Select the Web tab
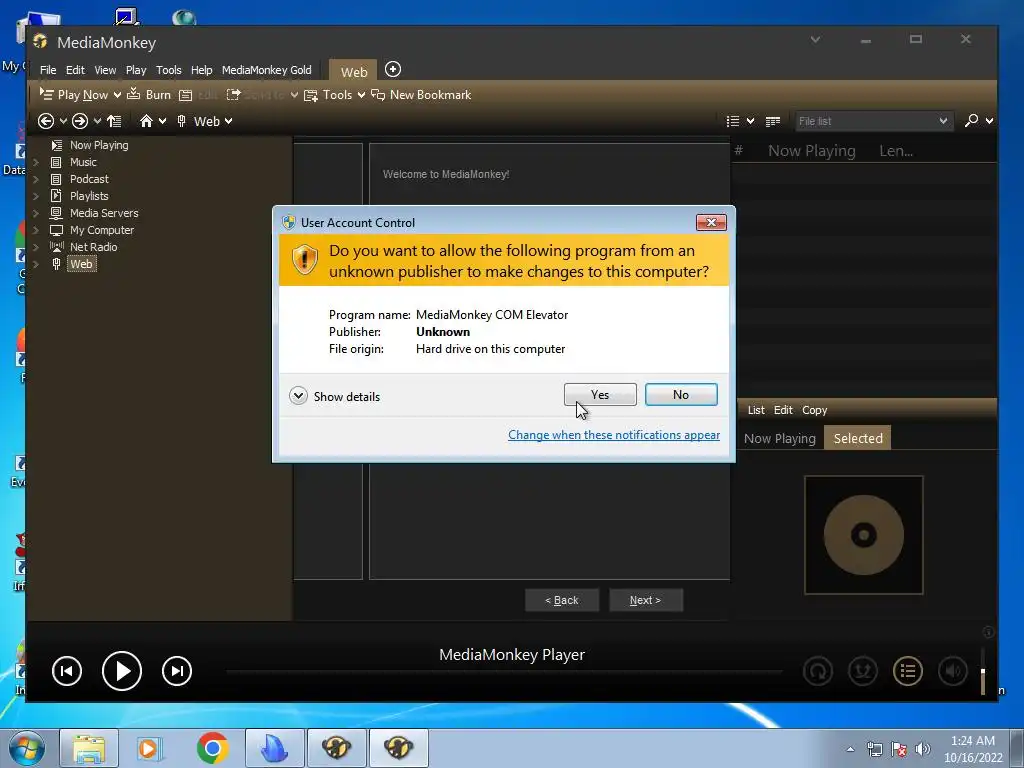The width and height of the screenshot is (1024, 768). tap(353, 72)
